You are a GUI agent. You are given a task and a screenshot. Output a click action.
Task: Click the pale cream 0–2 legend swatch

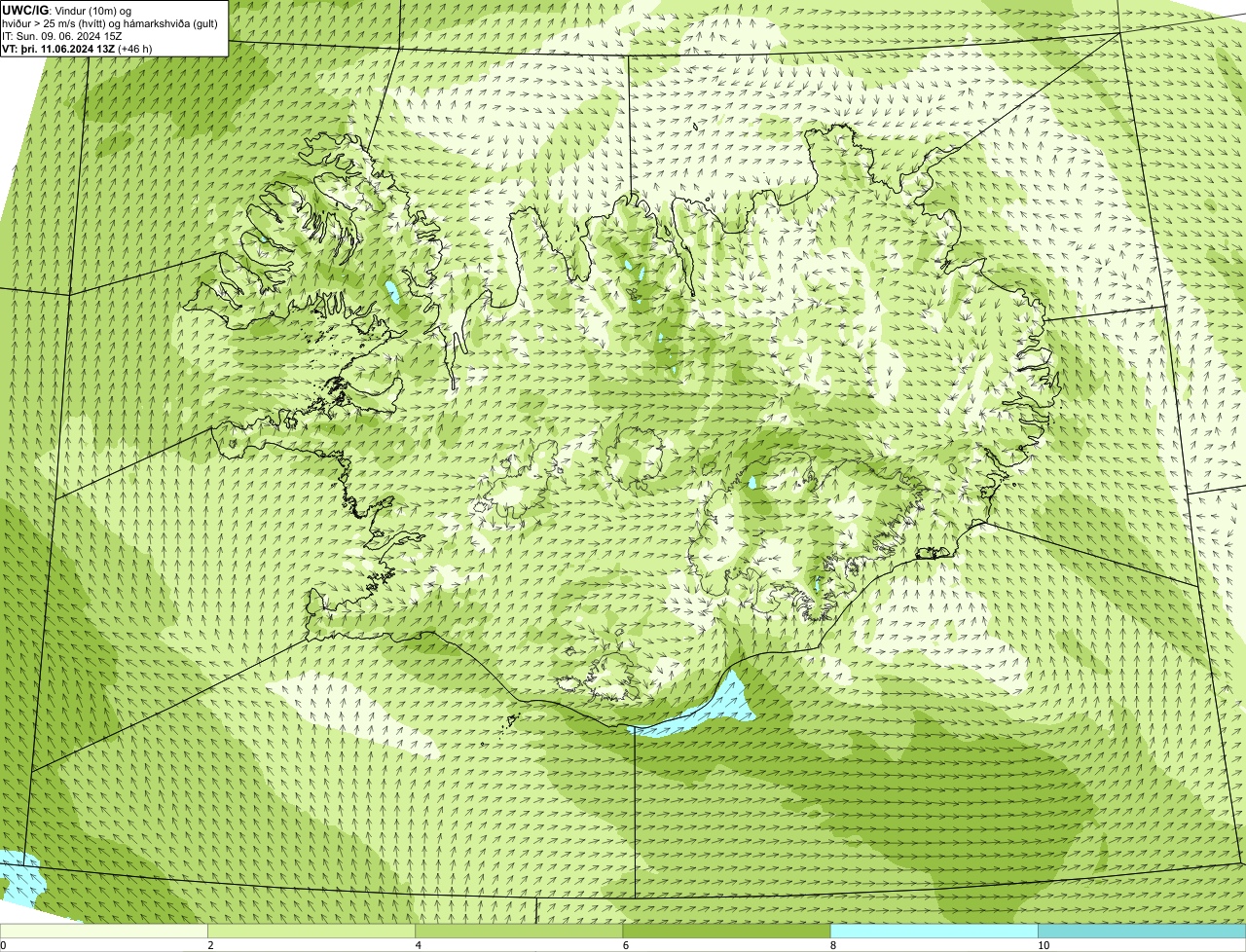pos(103,931)
